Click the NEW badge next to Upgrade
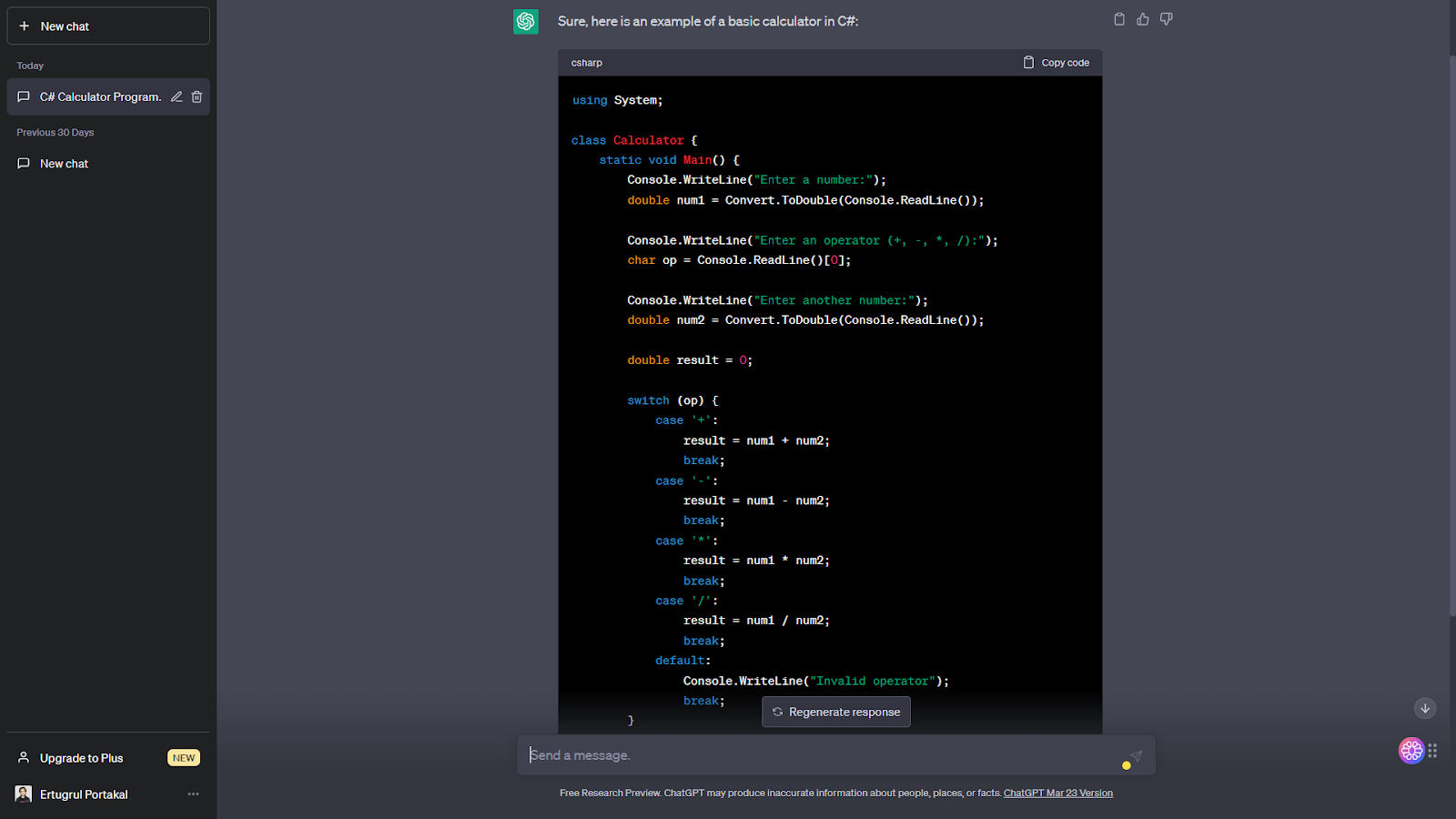Viewport: 1456px width, 819px height. (184, 758)
